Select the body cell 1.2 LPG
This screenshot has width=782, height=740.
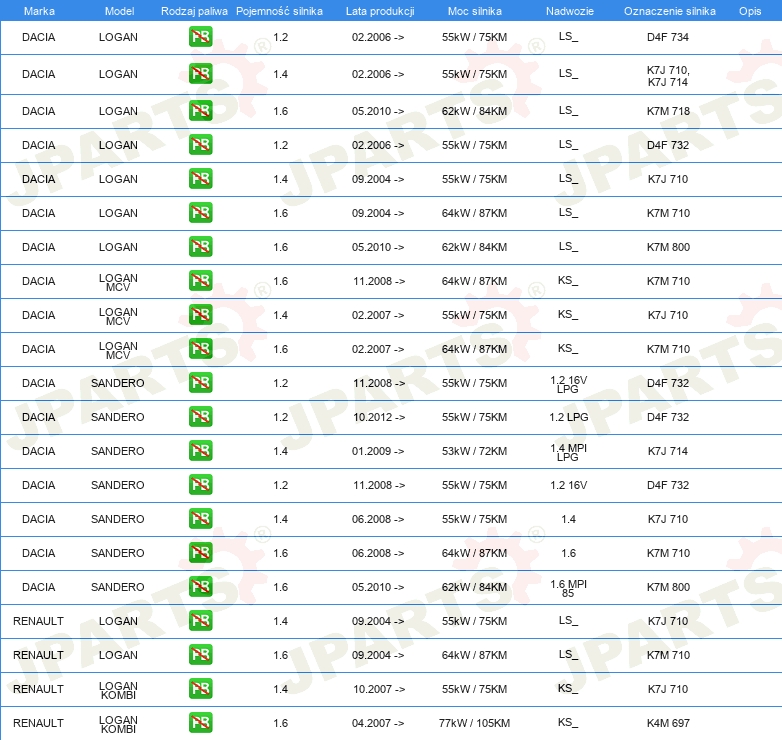coord(569,417)
